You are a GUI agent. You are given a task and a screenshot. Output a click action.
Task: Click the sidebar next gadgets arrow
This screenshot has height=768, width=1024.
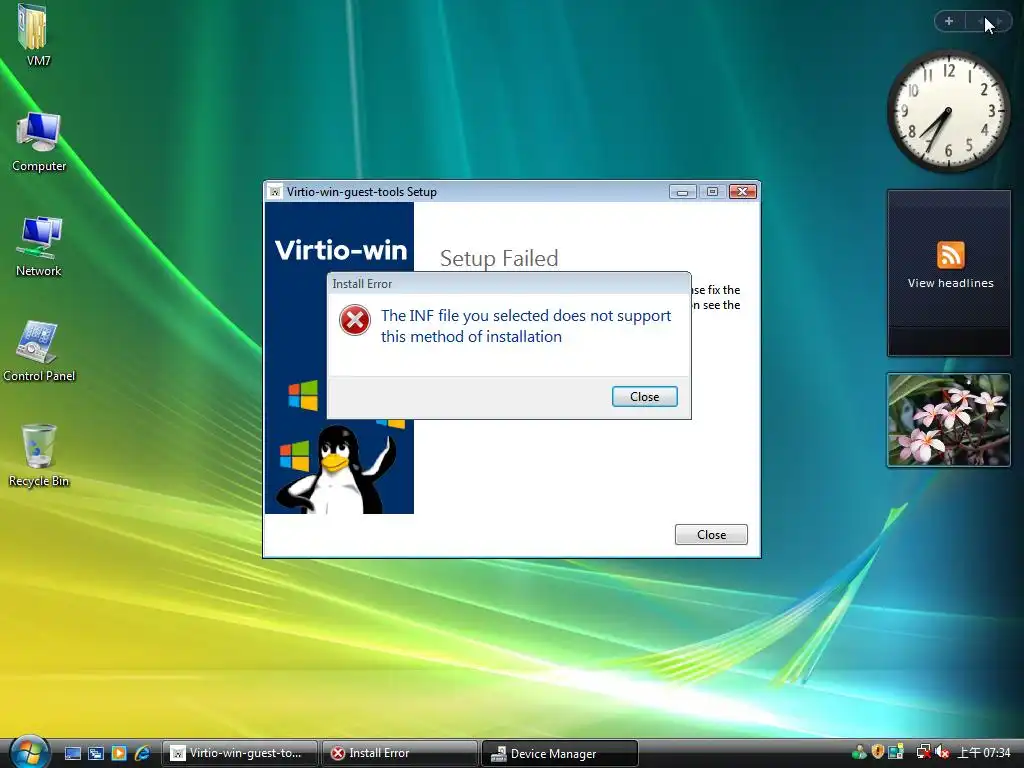[x=999, y=22]
